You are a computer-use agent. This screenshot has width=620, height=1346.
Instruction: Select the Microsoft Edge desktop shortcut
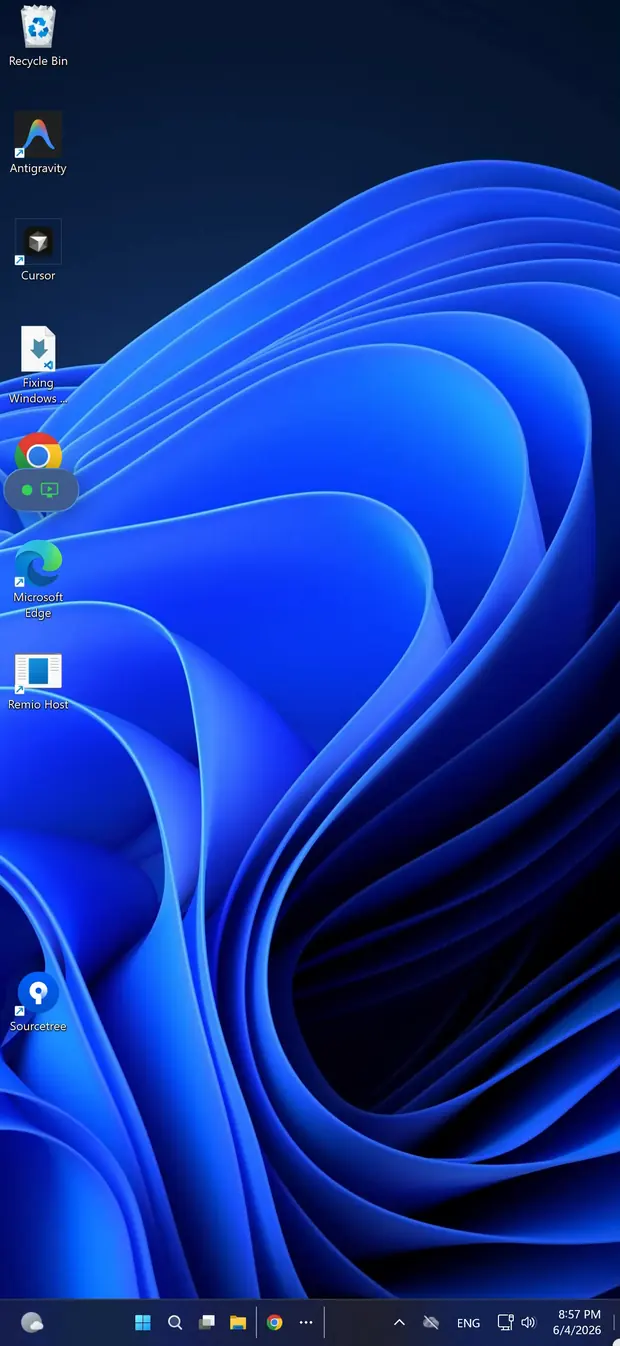click(x=38, y=581)
